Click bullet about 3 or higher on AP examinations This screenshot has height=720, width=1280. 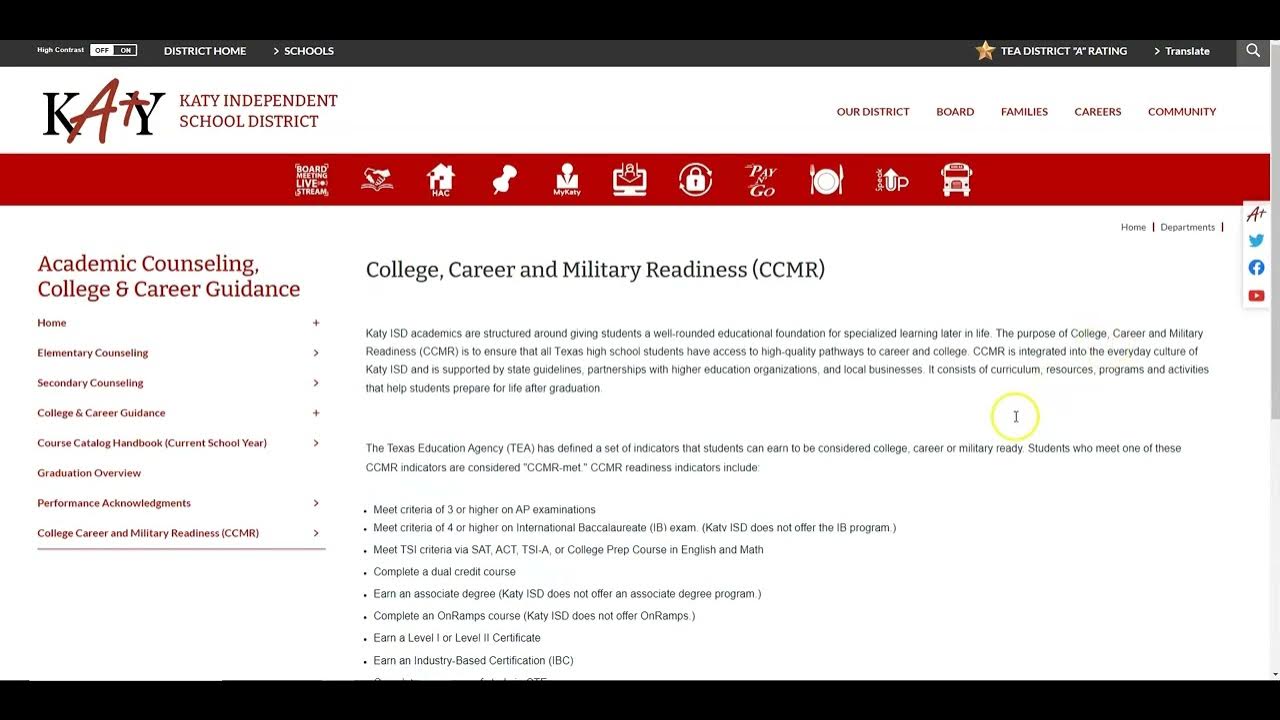(484, 510)
